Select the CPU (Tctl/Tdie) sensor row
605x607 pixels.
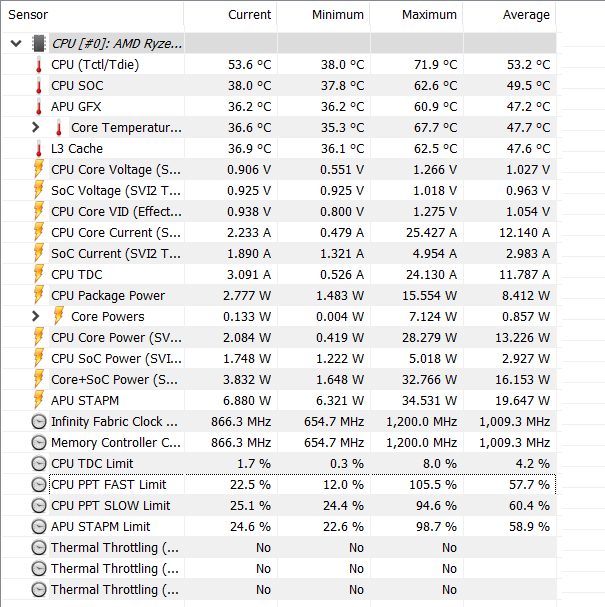(279, 64)
